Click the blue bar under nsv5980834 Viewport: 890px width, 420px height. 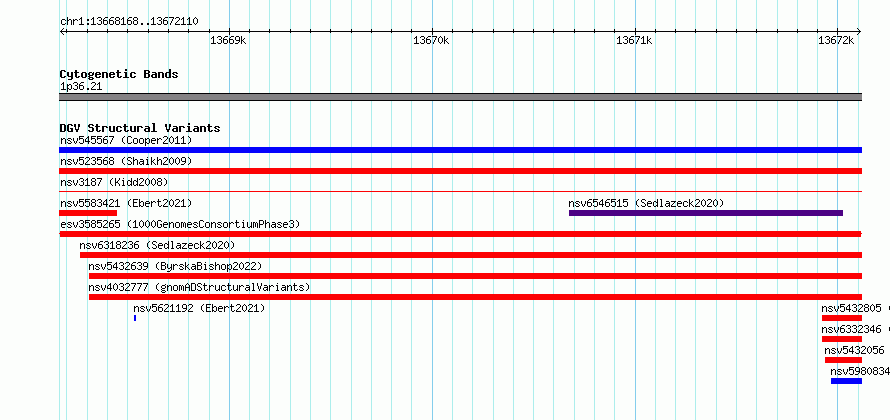(846, 381)
